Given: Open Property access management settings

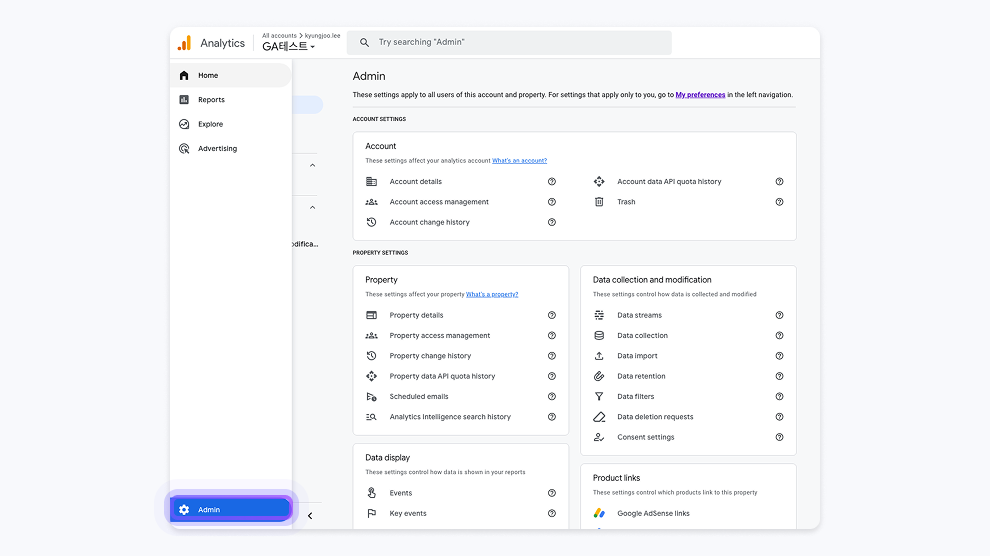Looking at the screenshot, I should tap(440, 336).
